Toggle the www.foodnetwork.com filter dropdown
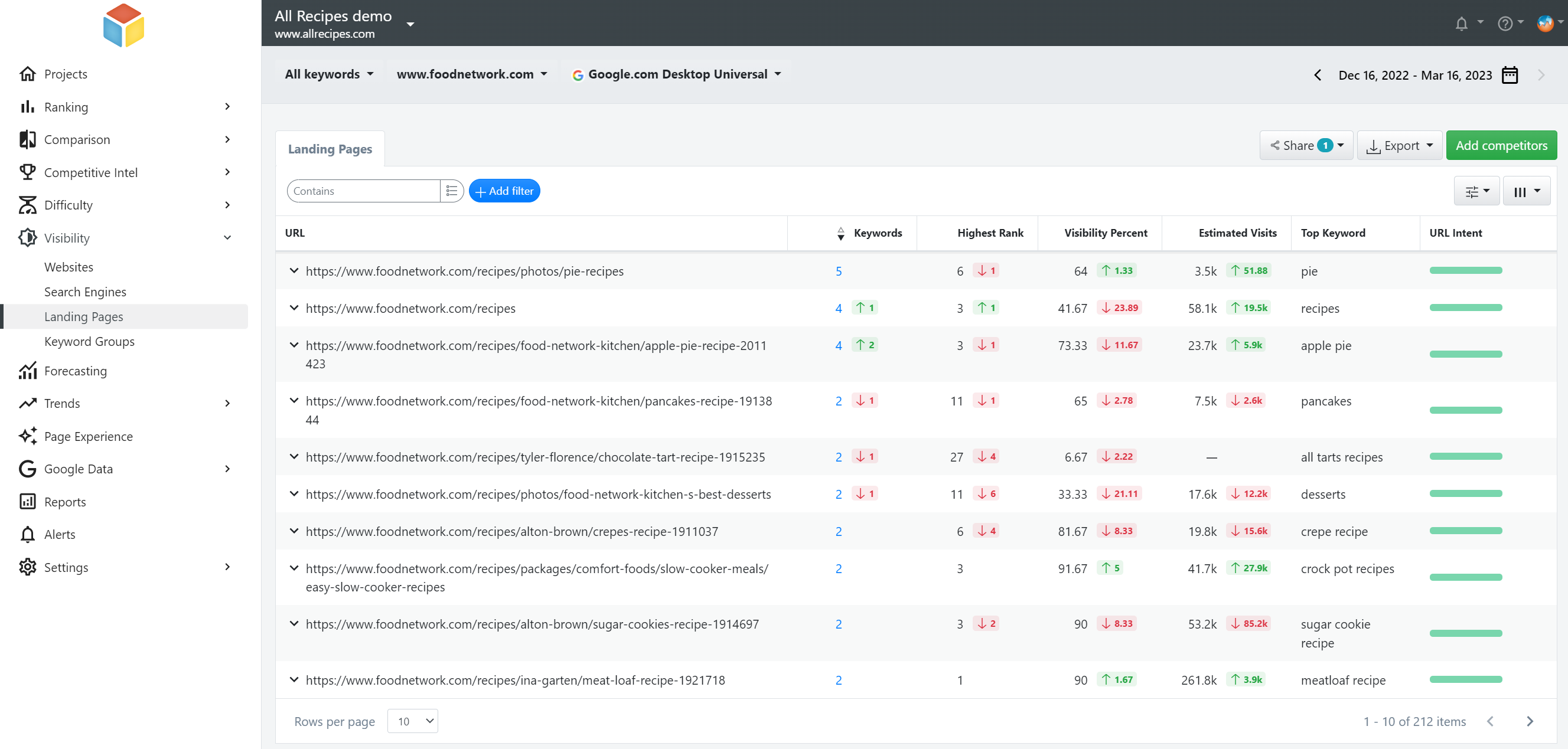Screen dimensions: 1568x749 tap(471, 74)
